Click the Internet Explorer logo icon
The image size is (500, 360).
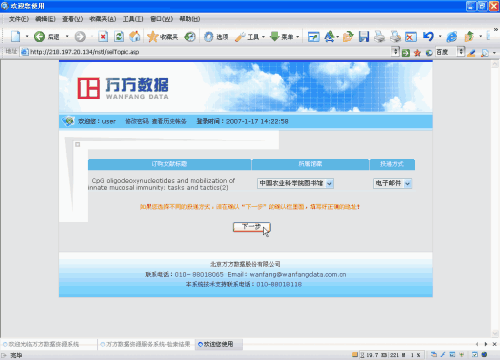(452, 36)
